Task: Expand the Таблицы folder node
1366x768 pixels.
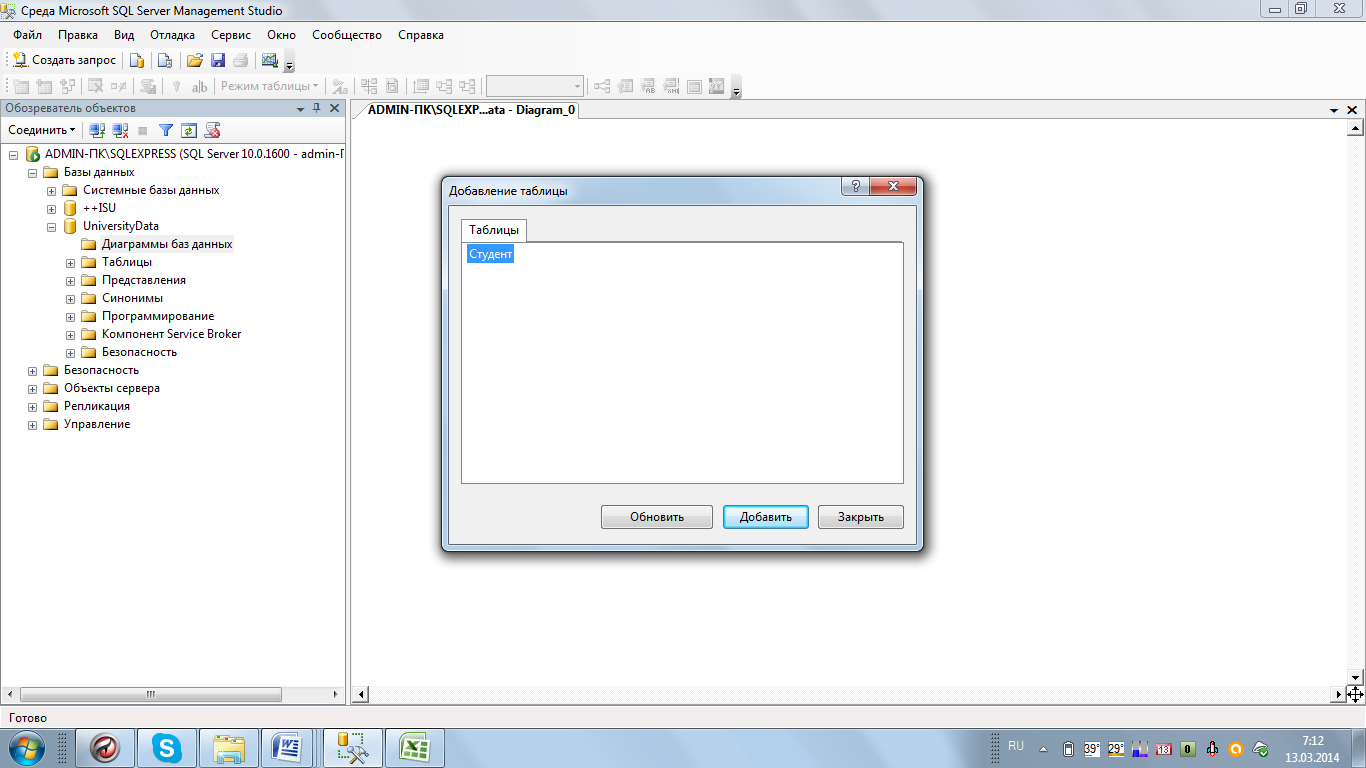Action: click(71, 262)
